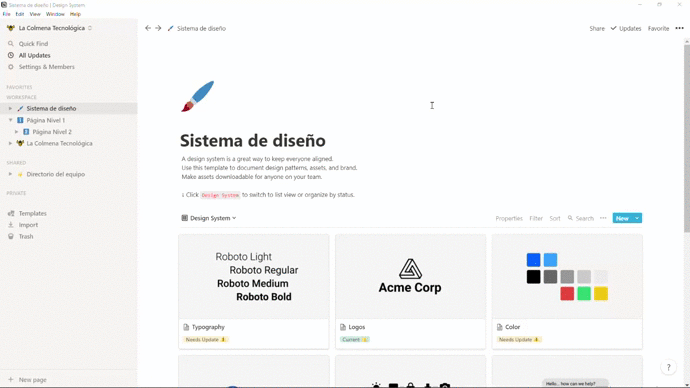Click Current tag on Logos card
Screen dimensions: 690x388
(x=355, y=340)
